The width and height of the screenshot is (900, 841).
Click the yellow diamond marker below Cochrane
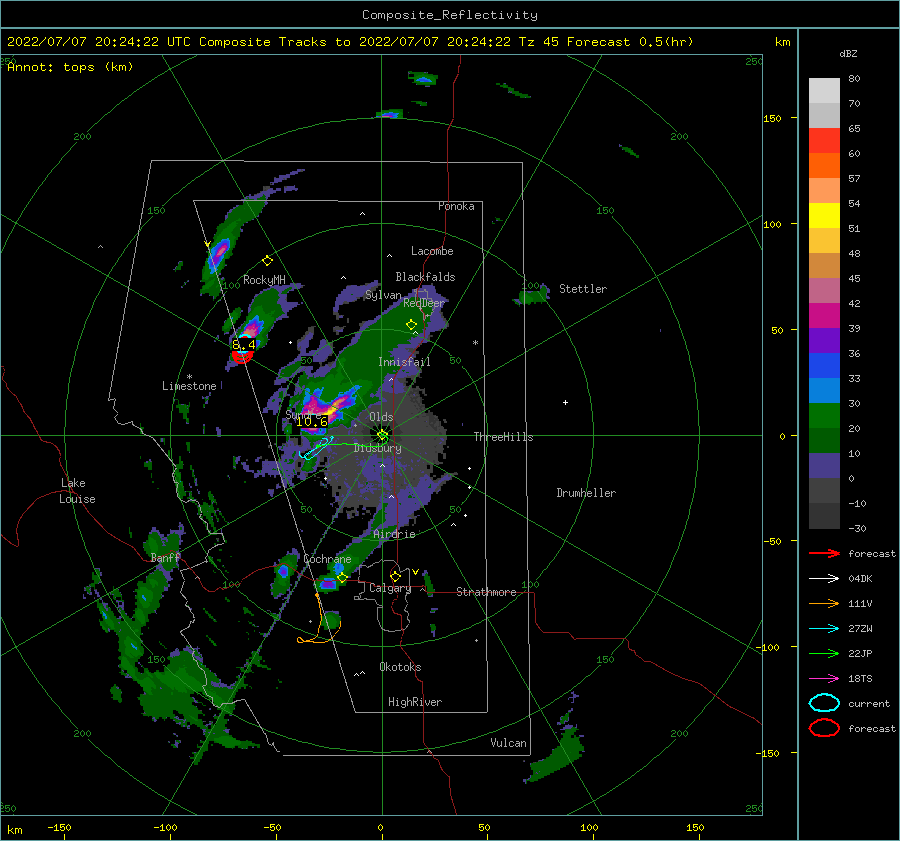point(342,577)
